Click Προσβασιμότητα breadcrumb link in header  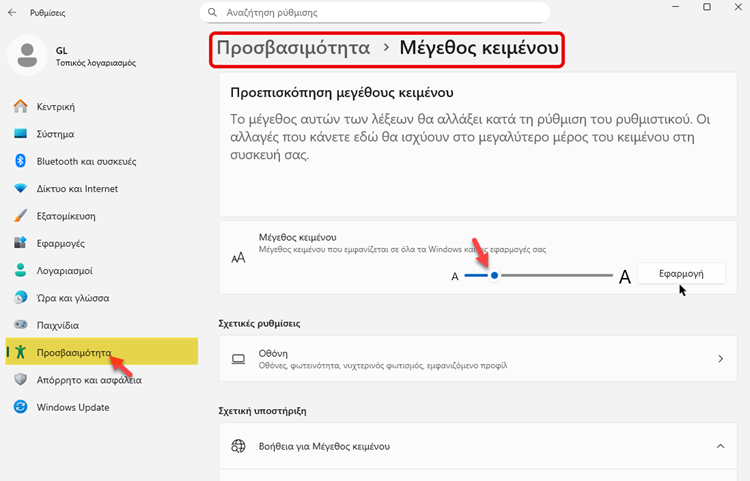point(293,47)
